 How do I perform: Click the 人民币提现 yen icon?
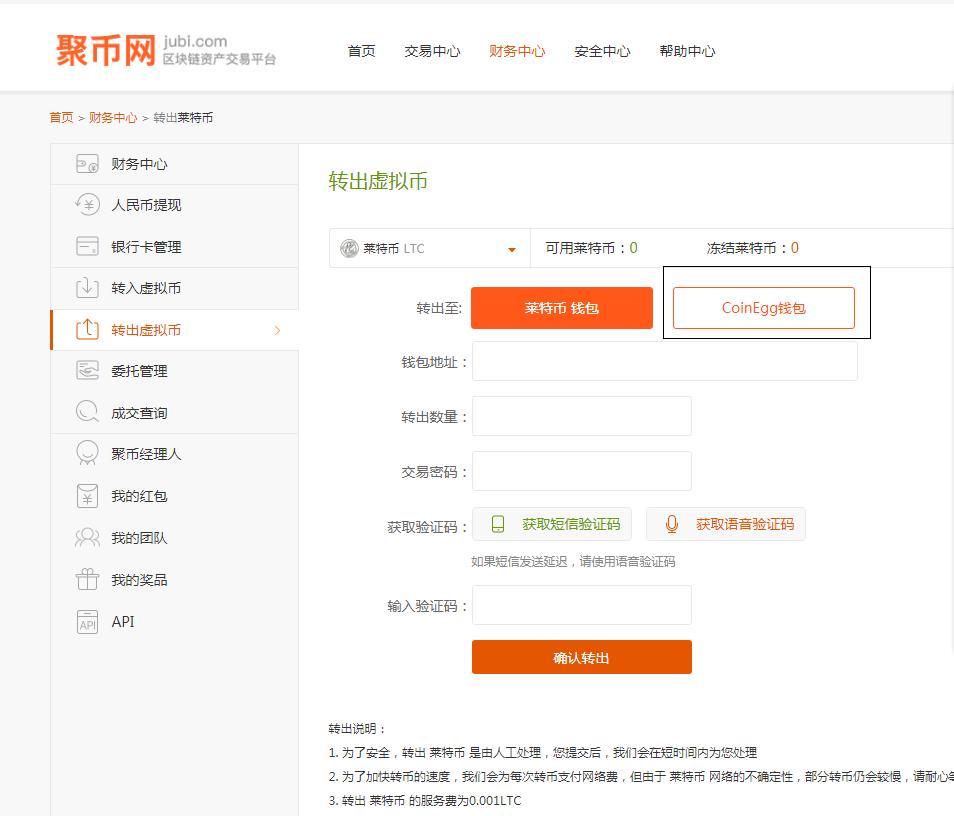pos(88,205)
